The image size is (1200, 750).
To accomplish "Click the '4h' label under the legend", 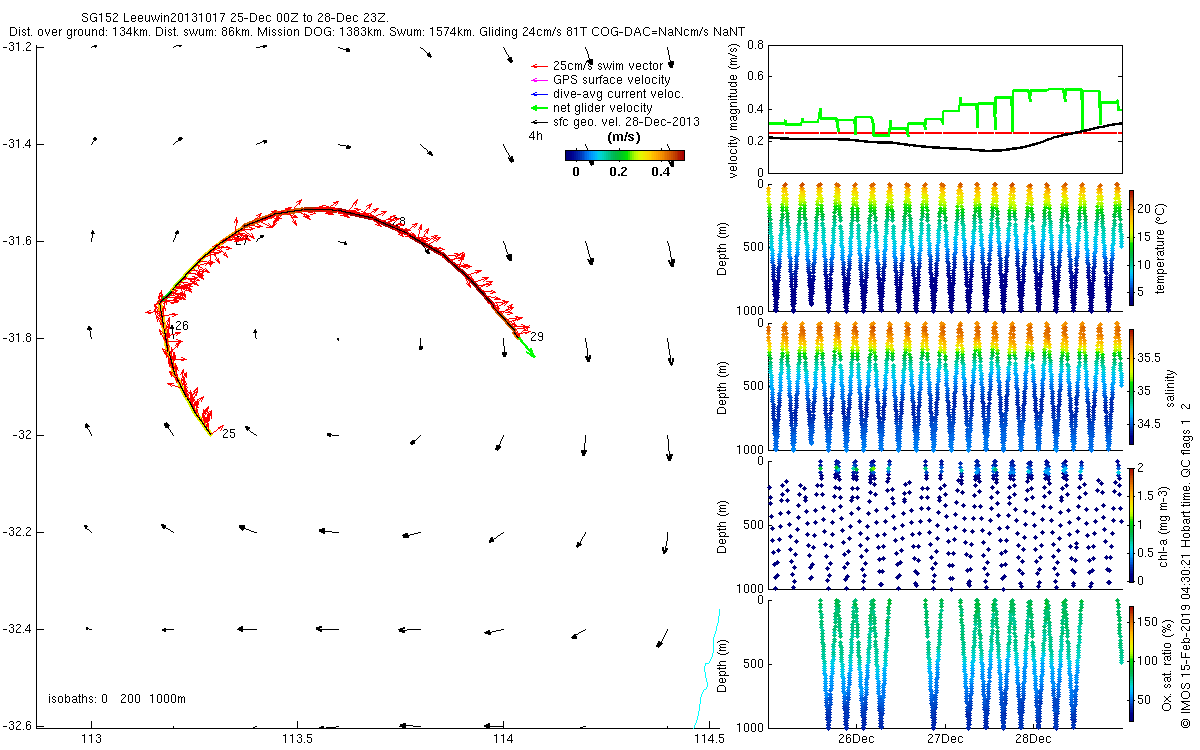I will pyautogui.click(x=535, y=136).
